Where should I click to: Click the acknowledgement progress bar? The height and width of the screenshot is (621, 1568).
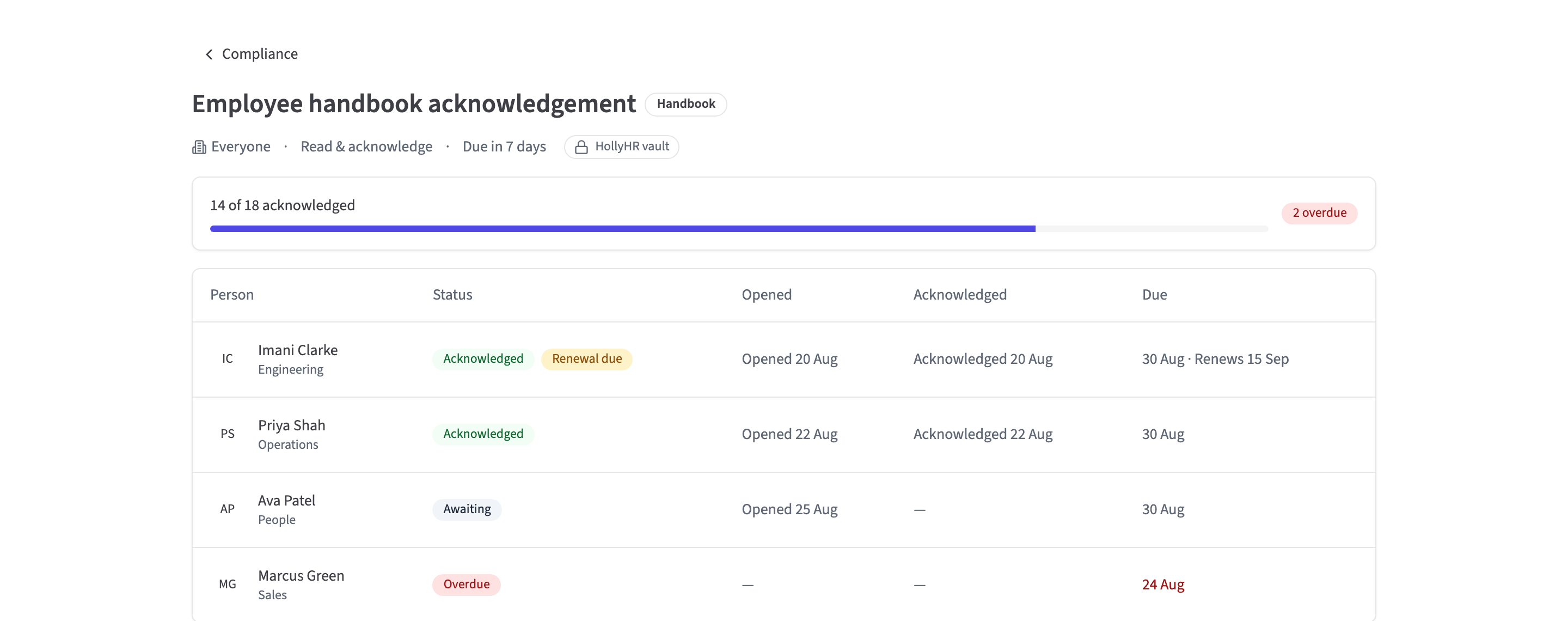[739, 229]
